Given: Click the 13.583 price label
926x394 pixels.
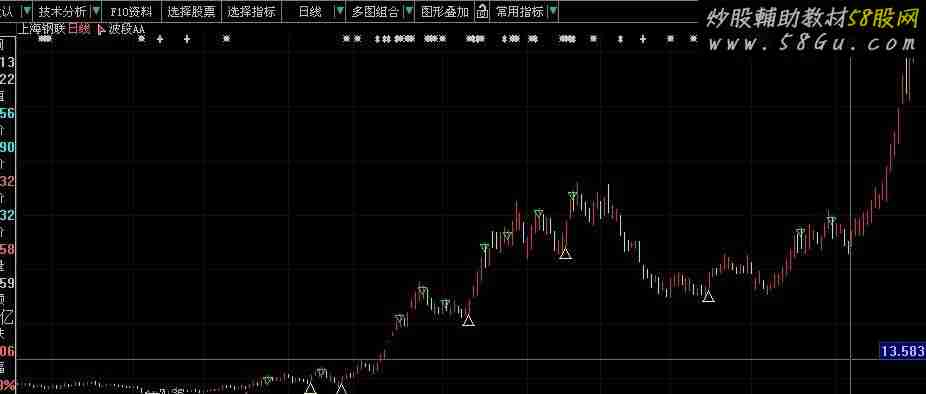Looking at the screenshot, I should [902, 351].
